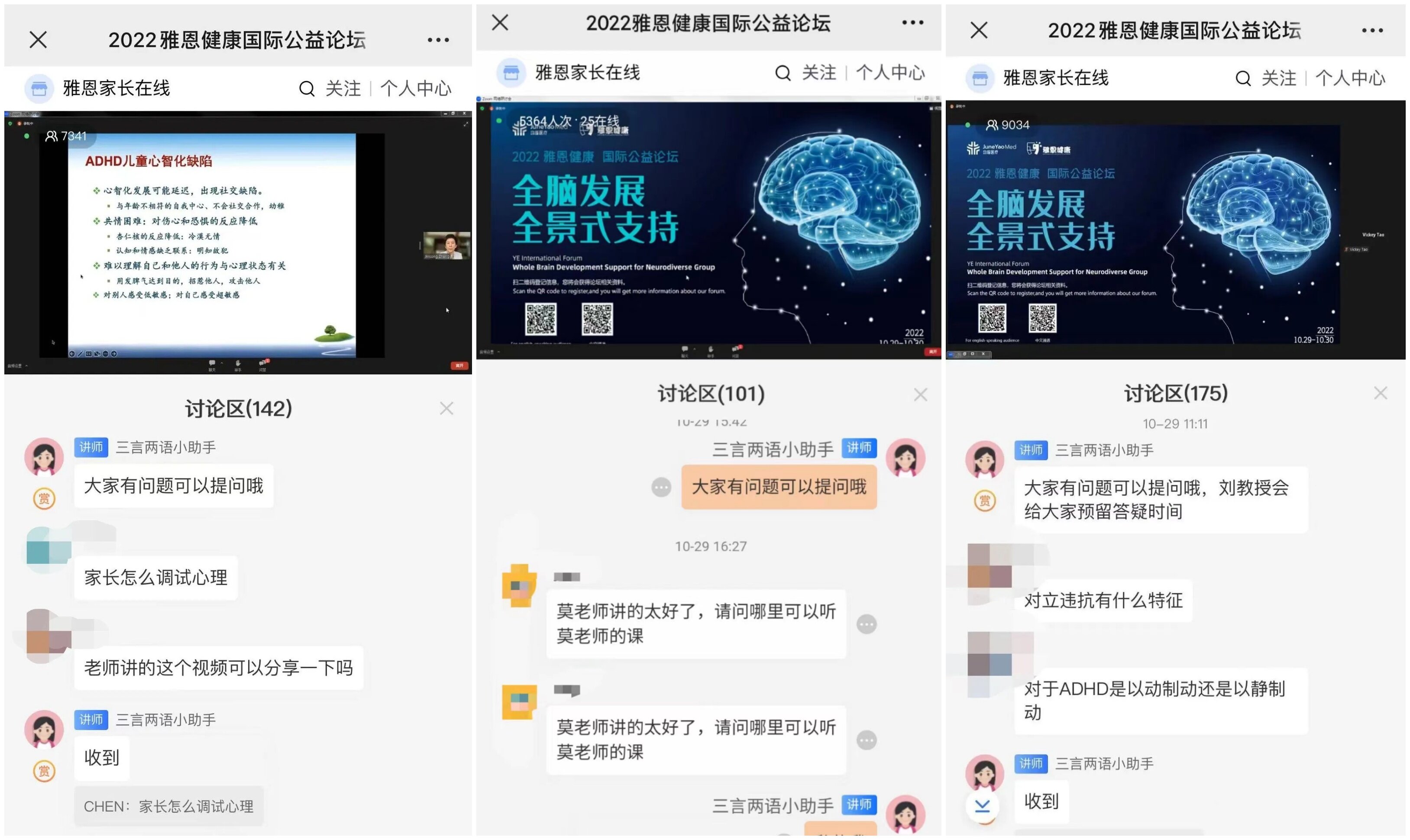This screenshot has height=840, width=1410.
Task: Close the 讨论区(101) discussion panel
Action: pos(921,394)
